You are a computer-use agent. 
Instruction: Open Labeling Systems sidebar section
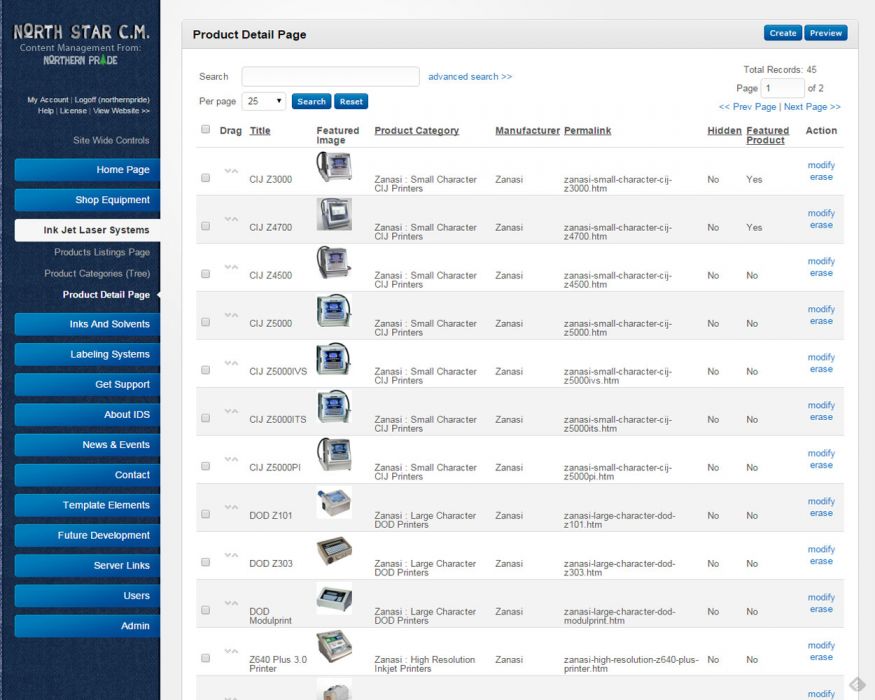[87, 354]
